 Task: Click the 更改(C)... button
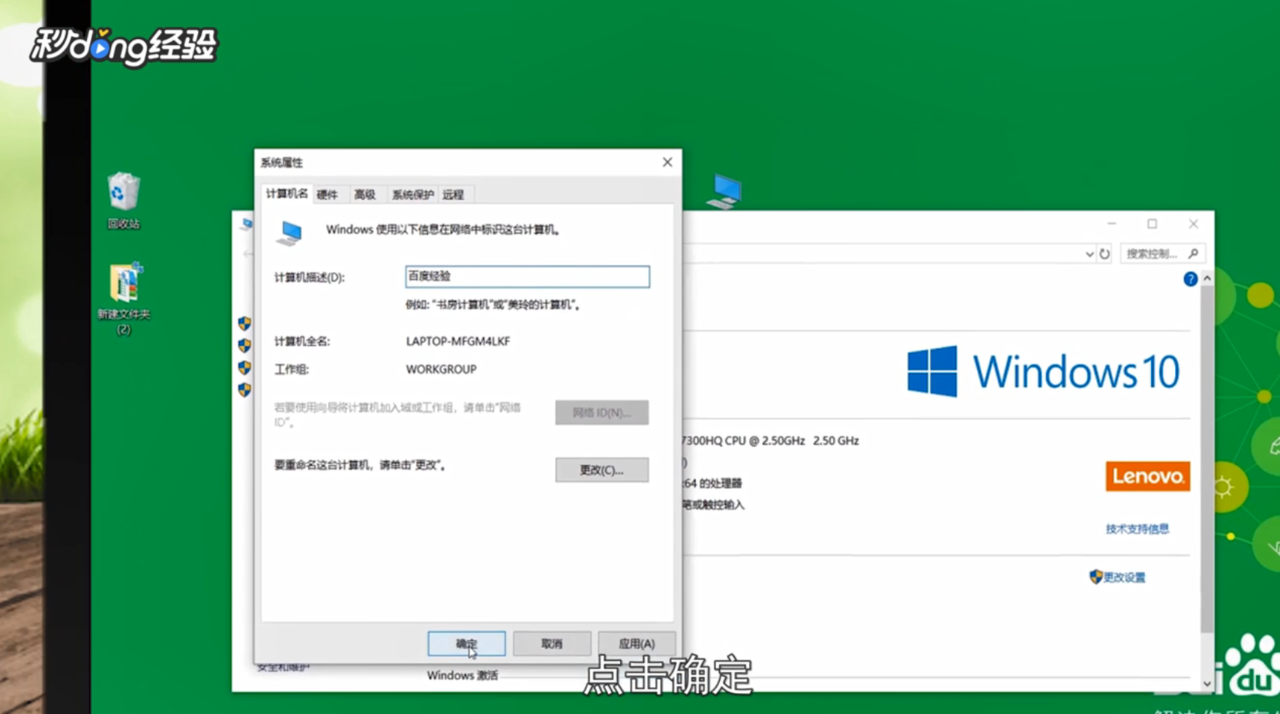click(602, 470)
